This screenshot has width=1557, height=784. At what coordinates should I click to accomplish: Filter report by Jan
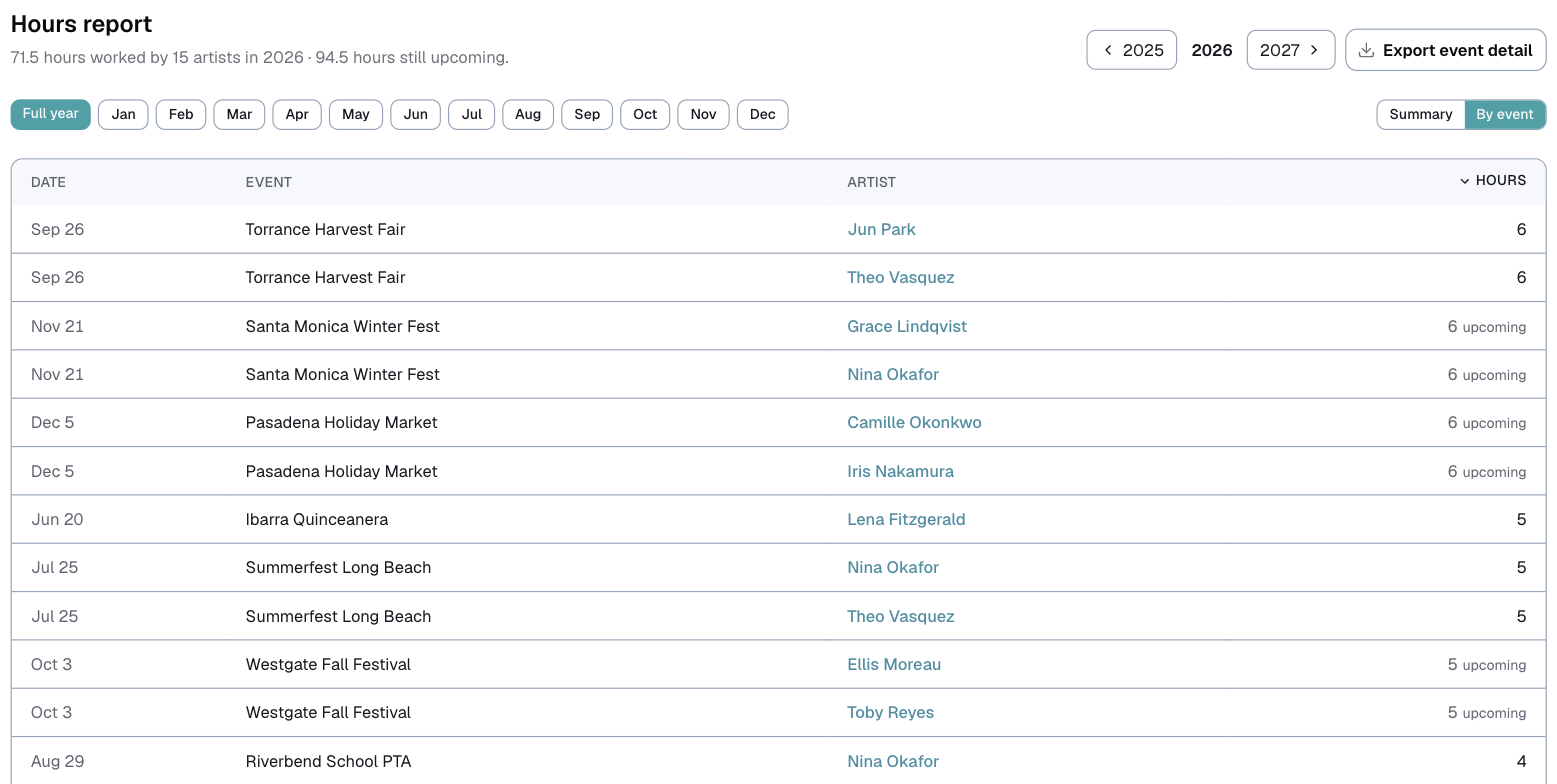(124, 114)
